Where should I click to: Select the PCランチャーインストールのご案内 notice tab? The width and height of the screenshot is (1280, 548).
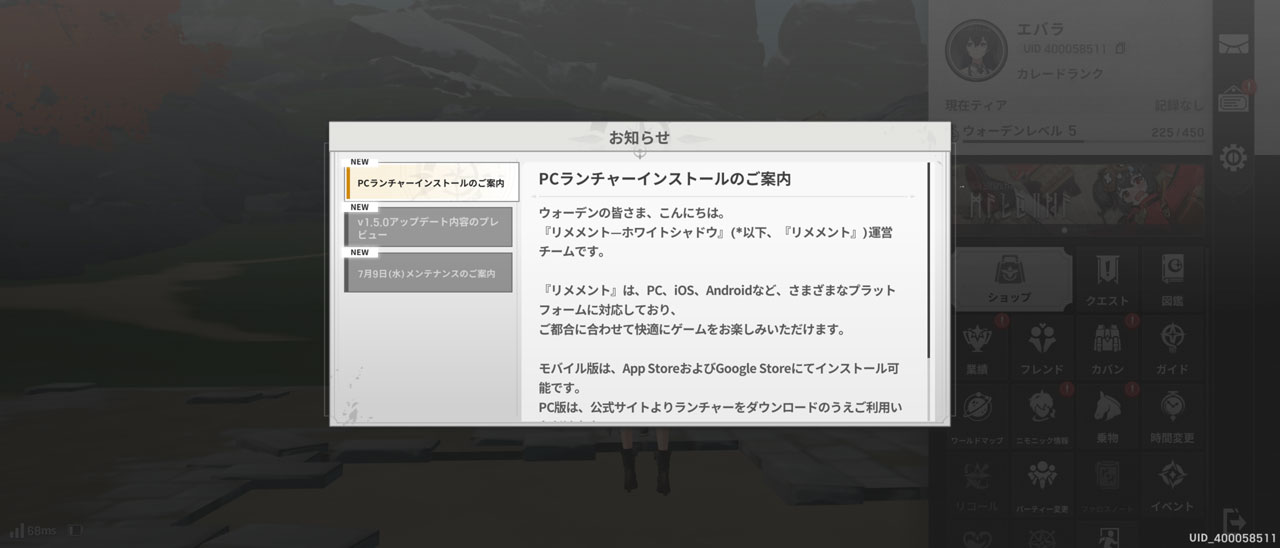[431, 183]
